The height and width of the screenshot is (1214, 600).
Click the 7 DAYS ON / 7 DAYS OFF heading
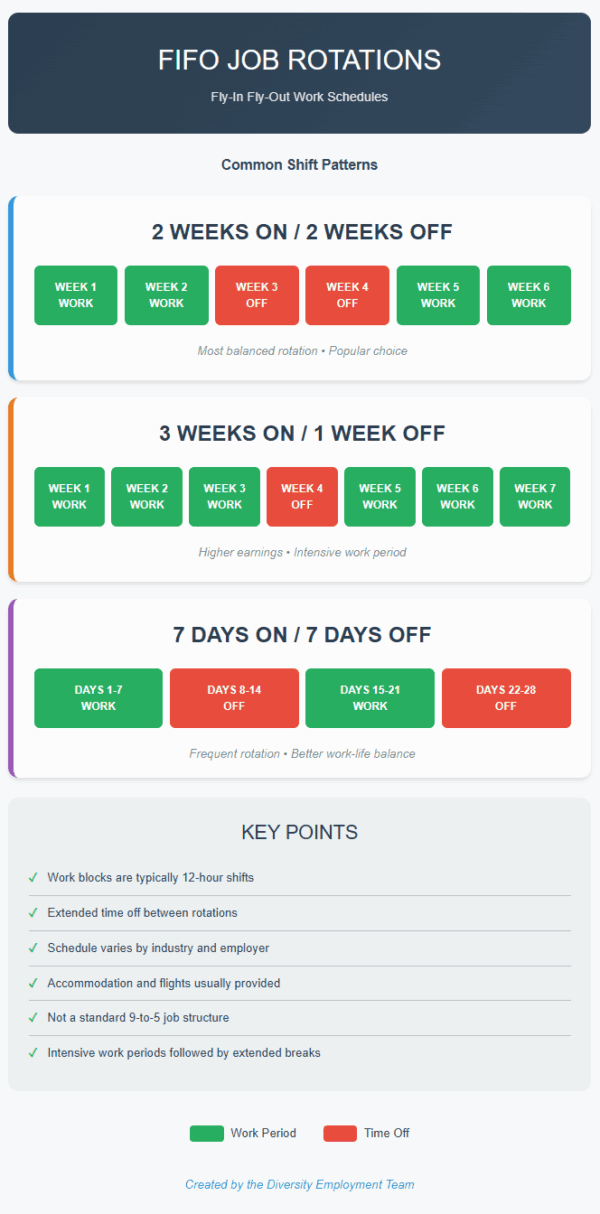301,635
